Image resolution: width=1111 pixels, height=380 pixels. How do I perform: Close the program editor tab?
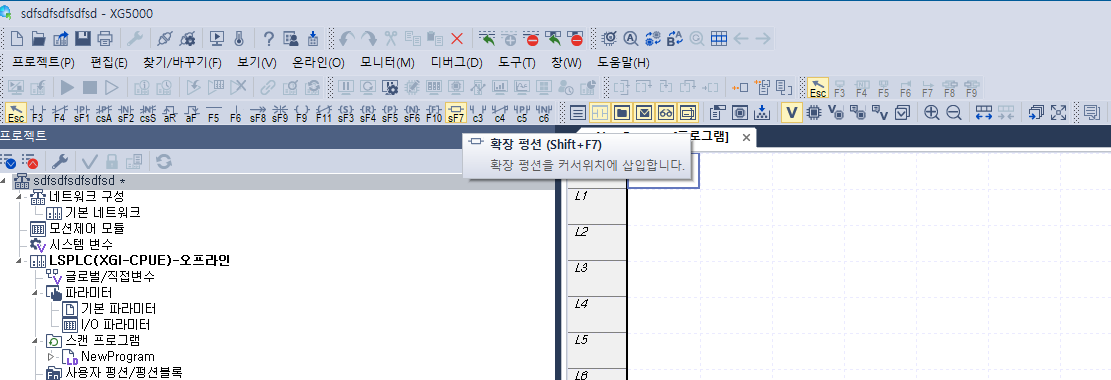746,138
